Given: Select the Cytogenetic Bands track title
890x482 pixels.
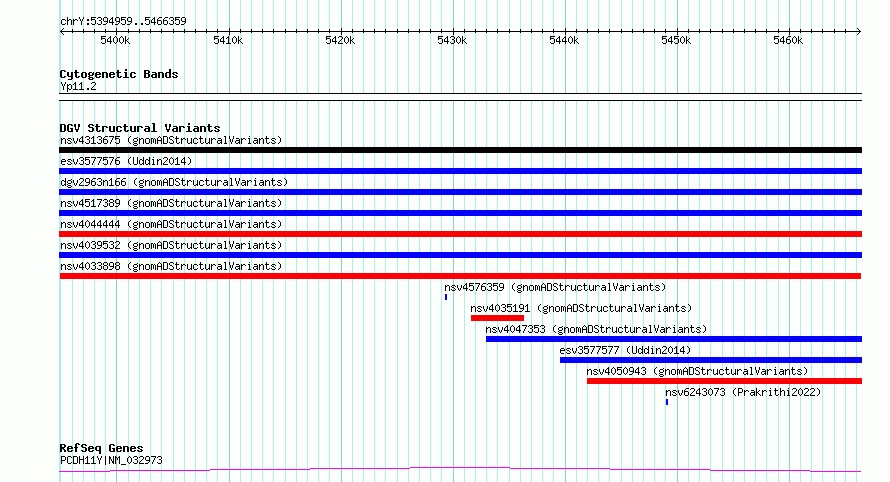Looking at the screenshot, I should tap(119, 74).
